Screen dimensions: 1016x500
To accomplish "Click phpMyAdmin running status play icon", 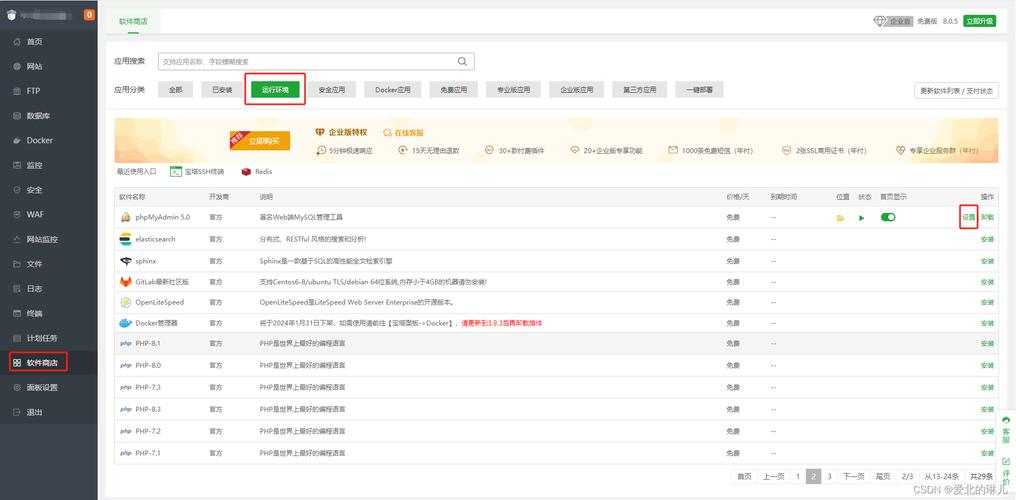I will pos(862,218).
